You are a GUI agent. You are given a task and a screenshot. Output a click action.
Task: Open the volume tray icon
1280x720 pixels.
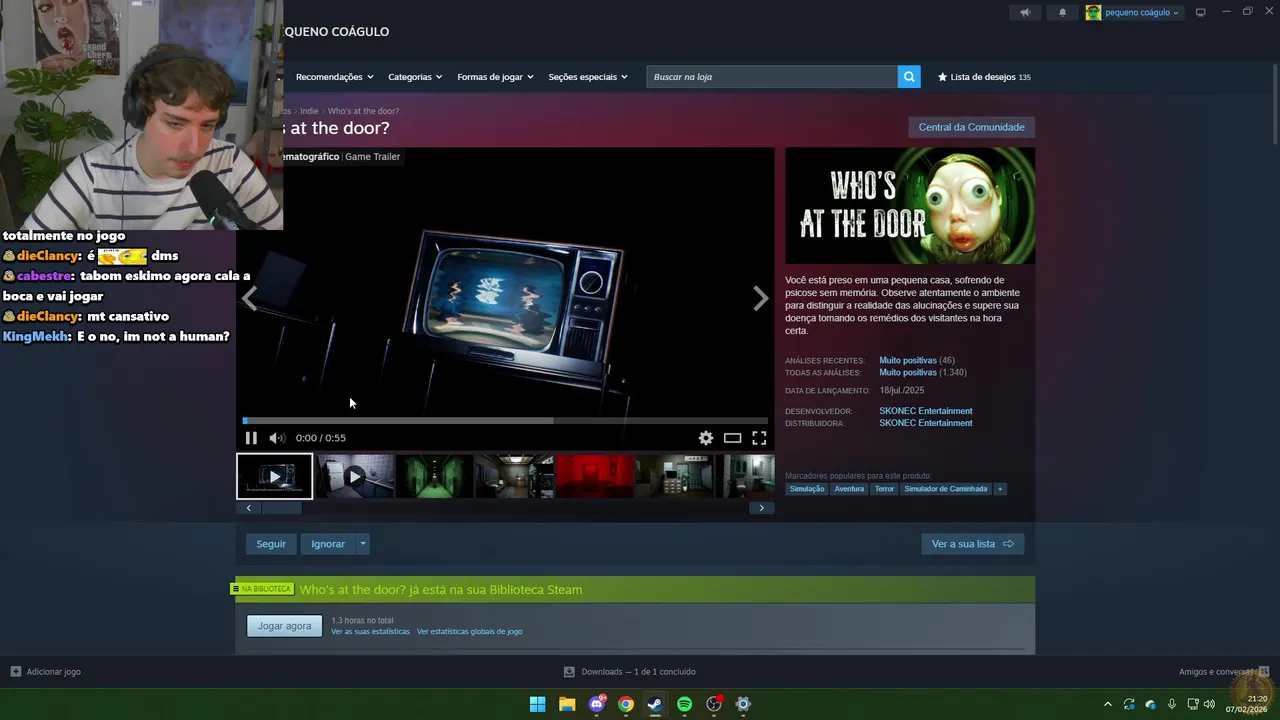pyautogui.click(x=1209, y=704)
